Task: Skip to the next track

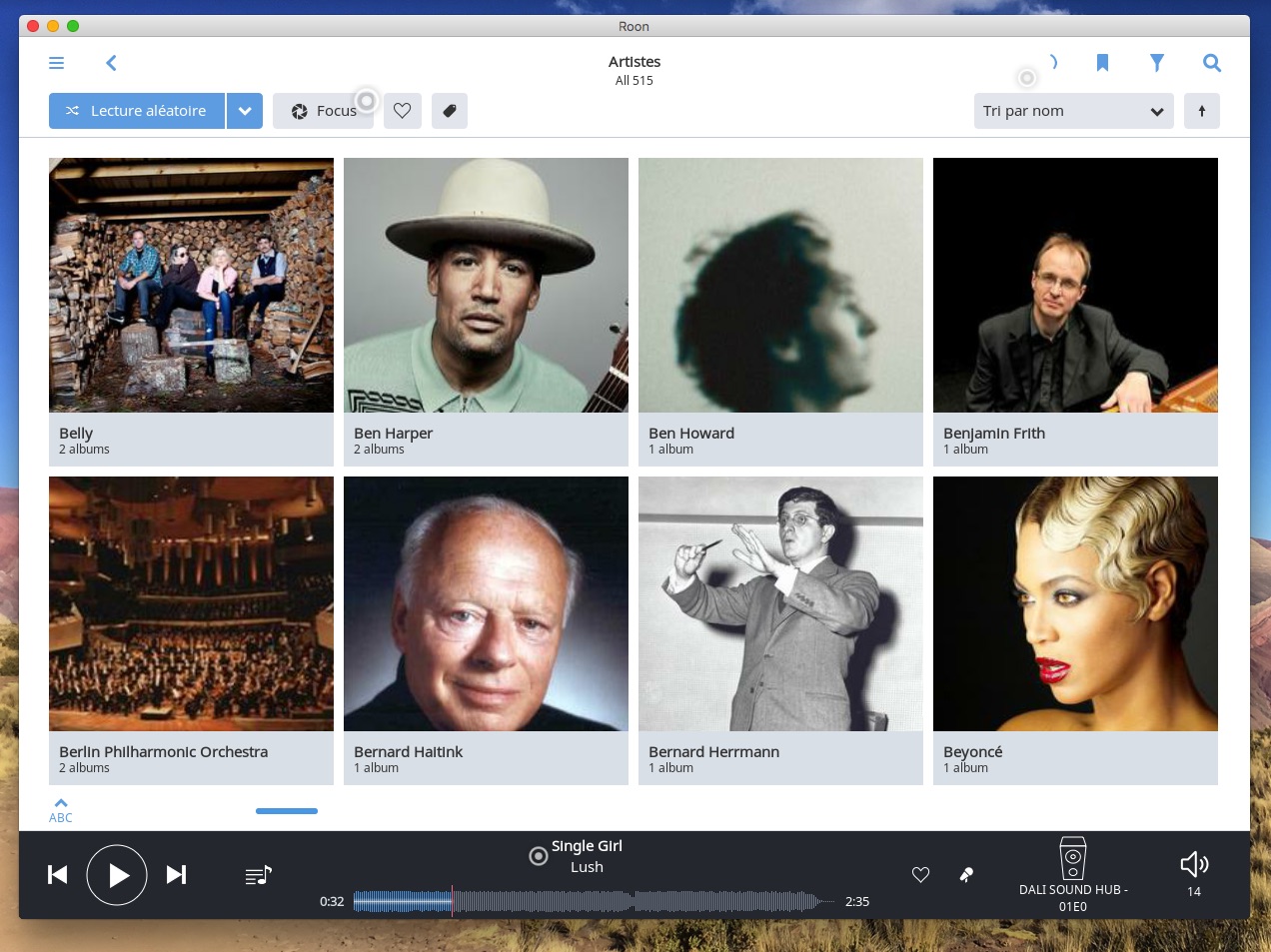Action: click(x=176, y=875)
